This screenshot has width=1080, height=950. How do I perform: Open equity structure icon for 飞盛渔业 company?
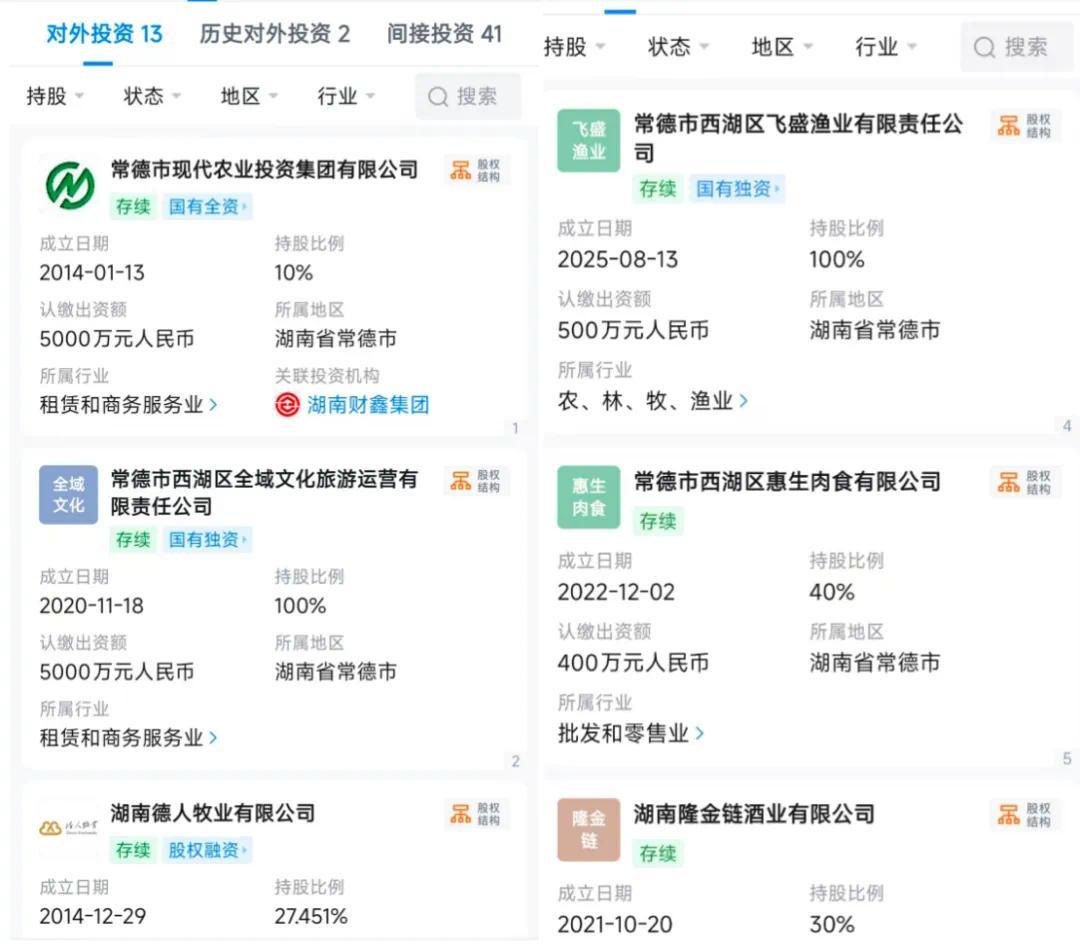[1025, 126]
